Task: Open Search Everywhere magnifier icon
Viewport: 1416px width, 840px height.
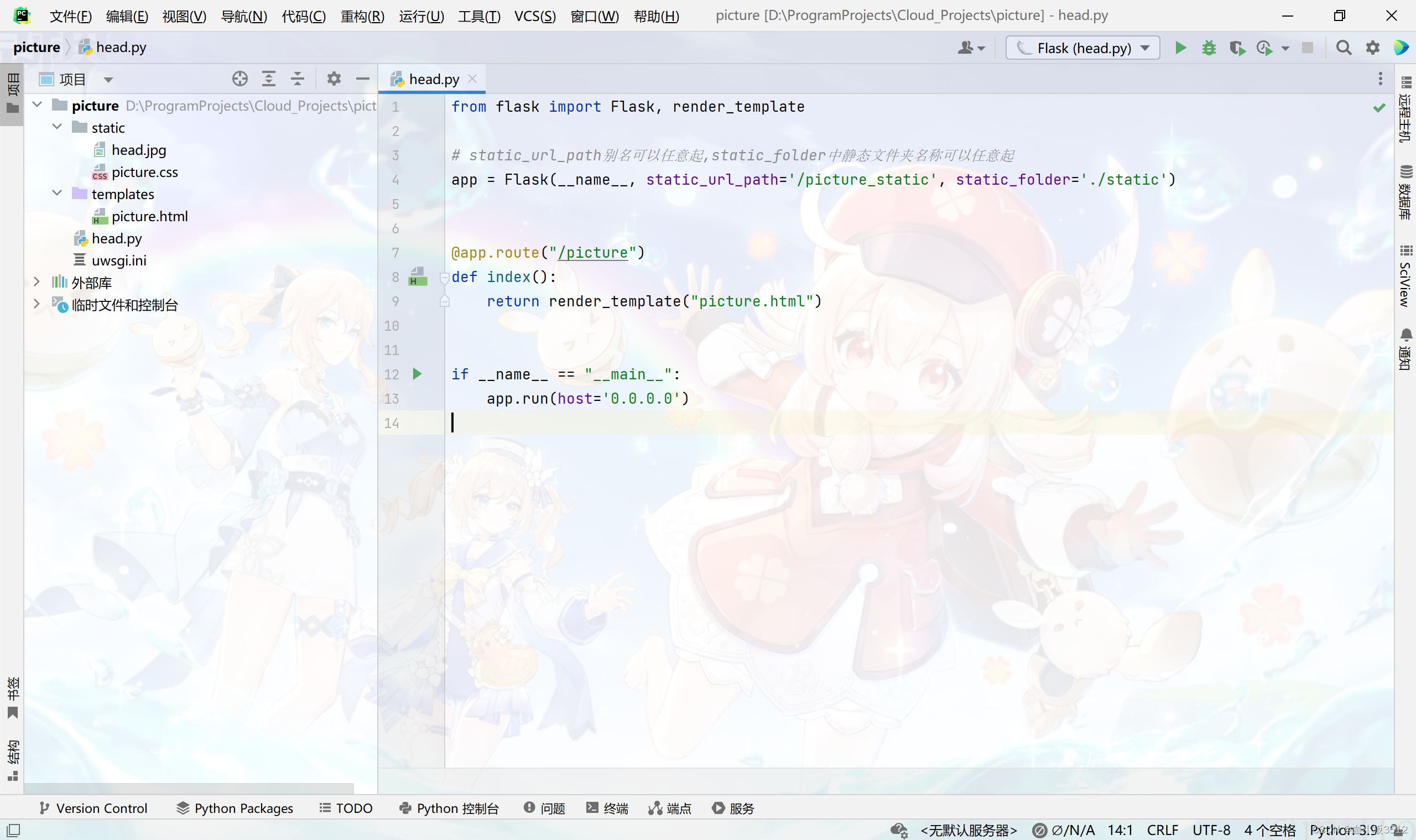Action: point(1344,48)
